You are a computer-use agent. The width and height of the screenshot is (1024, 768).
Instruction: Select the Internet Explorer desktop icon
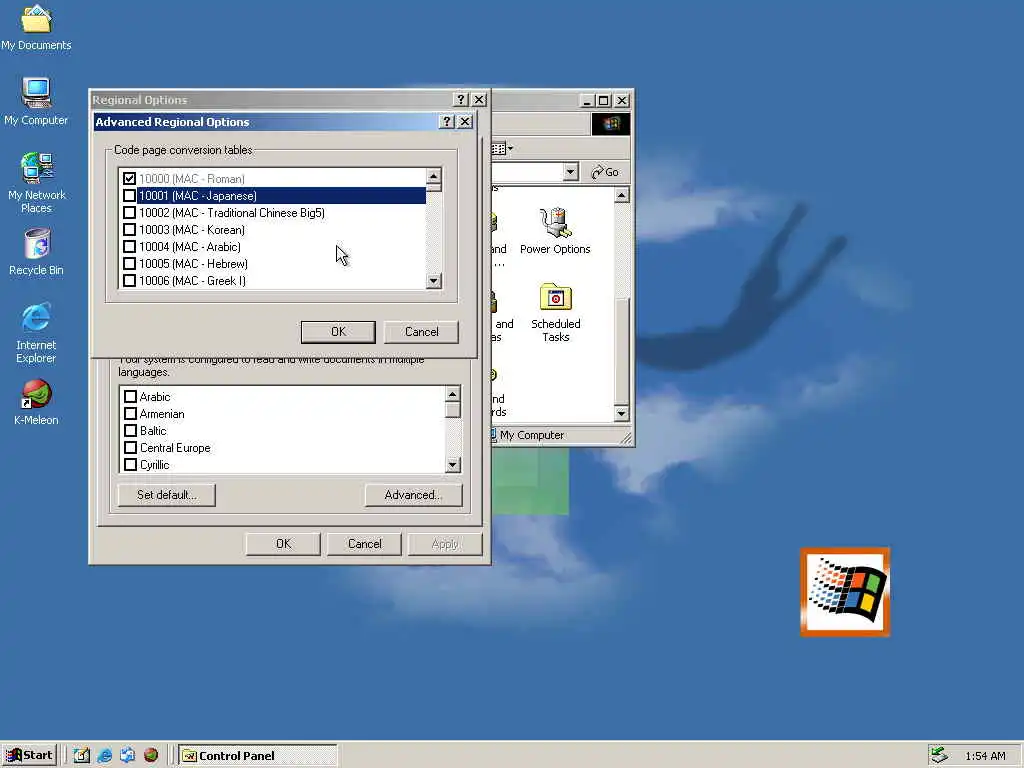pyautogui.click(x=36, y=332)
